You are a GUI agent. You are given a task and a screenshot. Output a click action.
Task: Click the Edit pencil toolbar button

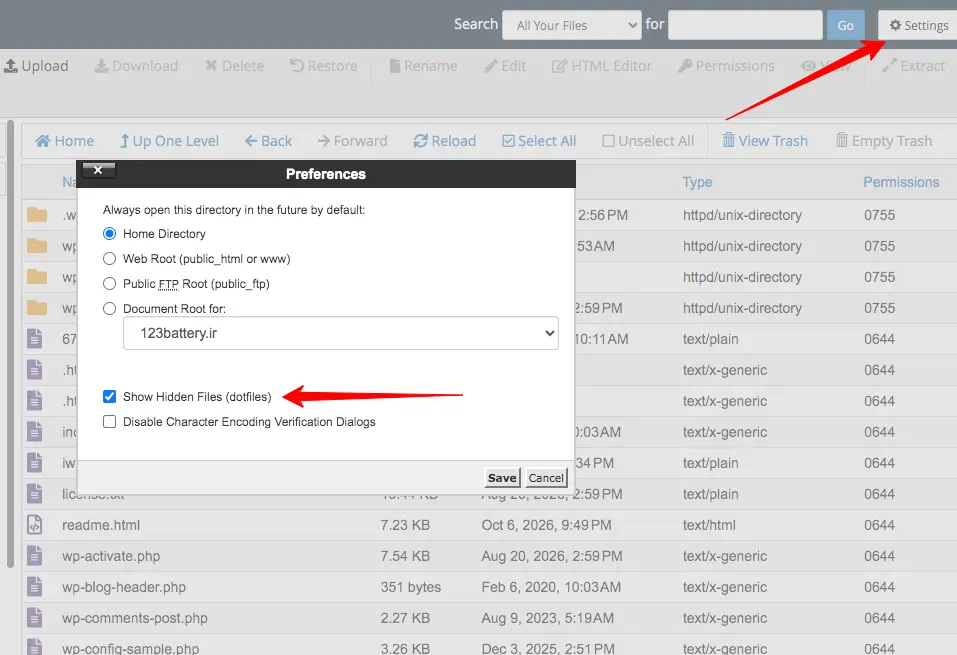tap(505, 66)
